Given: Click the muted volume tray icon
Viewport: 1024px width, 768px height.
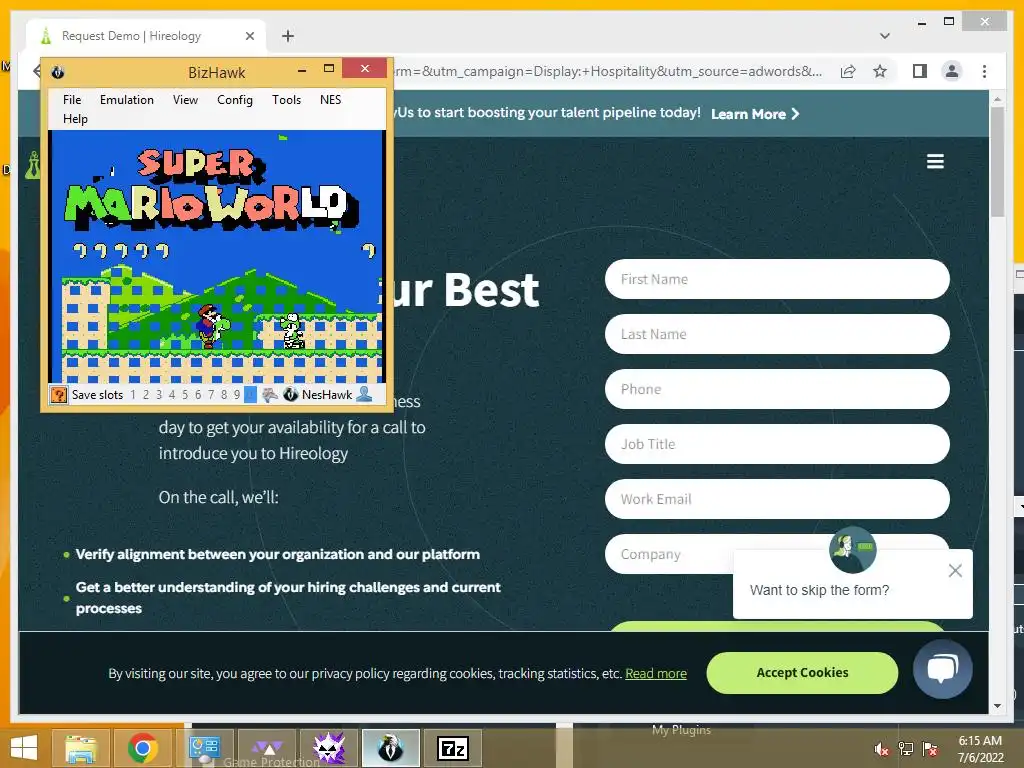Looking at the screenshot, I should (882, 749).
